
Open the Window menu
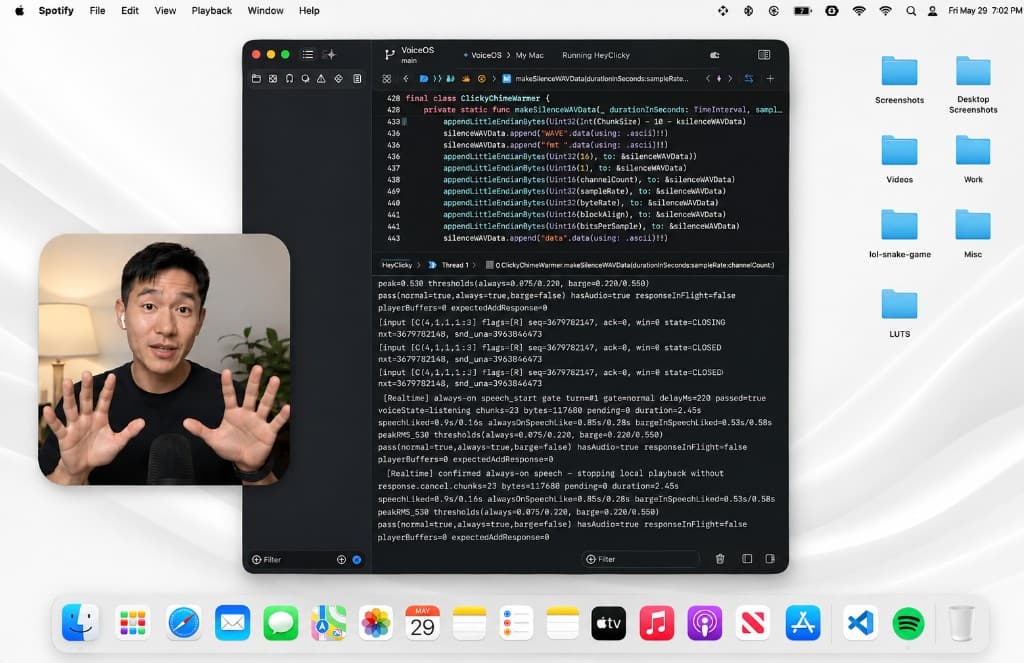coord(265,10)
